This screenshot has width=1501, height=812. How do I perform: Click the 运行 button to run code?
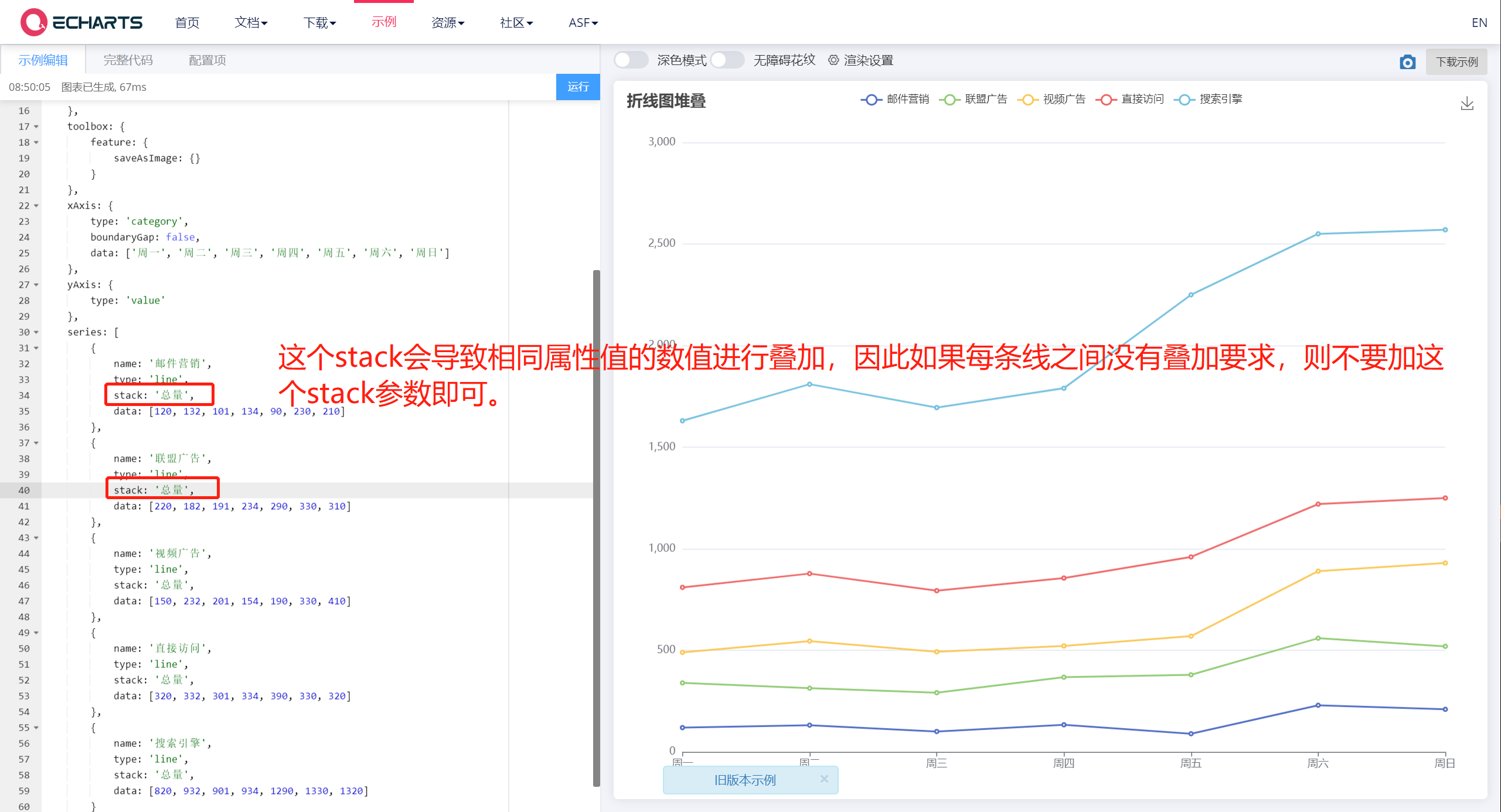coord(578,87)
